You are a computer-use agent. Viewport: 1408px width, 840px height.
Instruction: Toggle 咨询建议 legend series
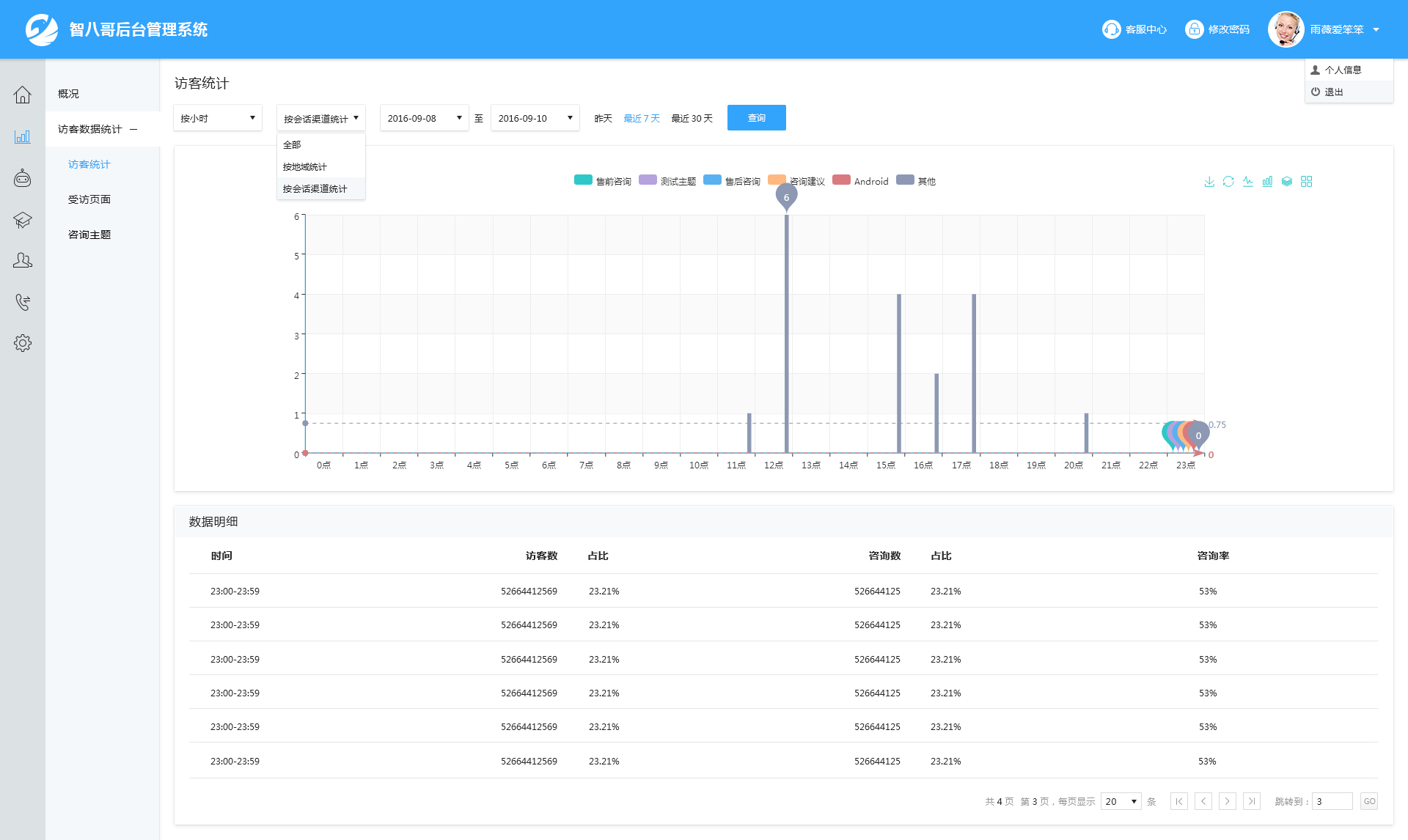point(796,181)
